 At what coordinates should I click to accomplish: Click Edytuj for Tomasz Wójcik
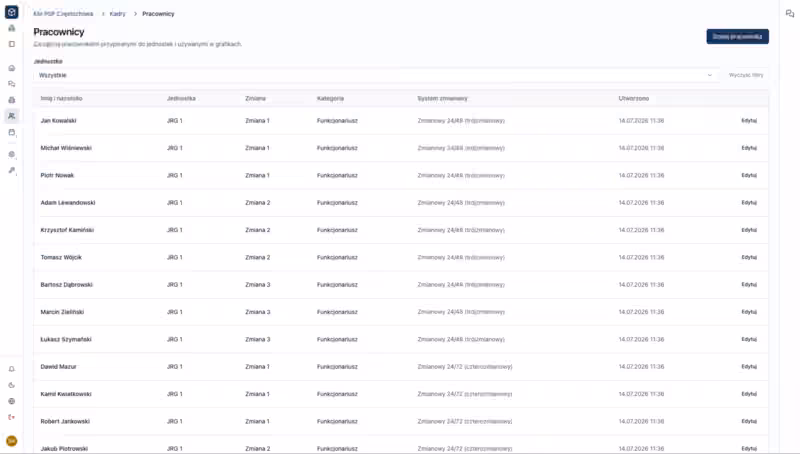point(749,258)
